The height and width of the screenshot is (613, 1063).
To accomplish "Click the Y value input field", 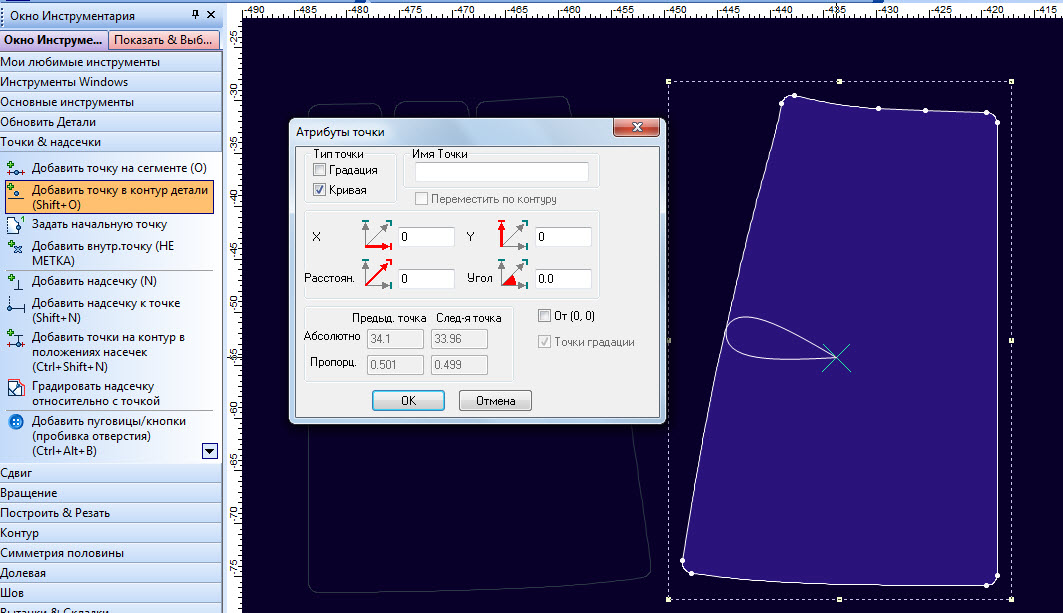I will pos(563,237).
